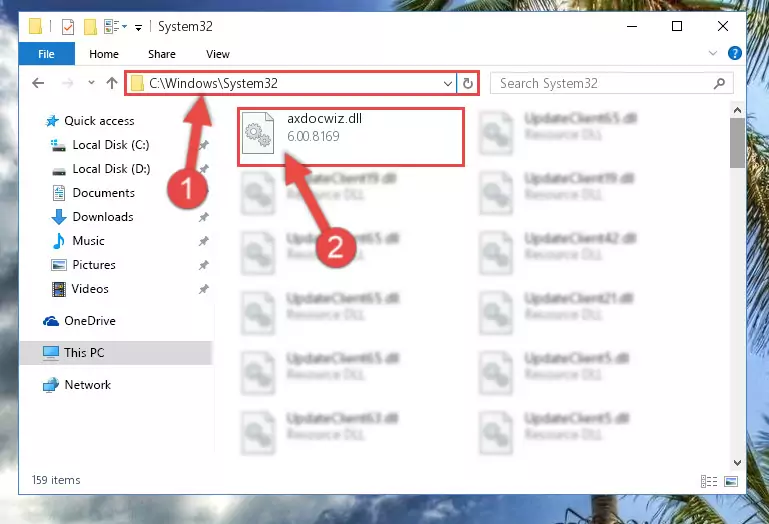
Task: Click the pin icon next to Videos
Action: pyautogui.click(x=204, y=289)
